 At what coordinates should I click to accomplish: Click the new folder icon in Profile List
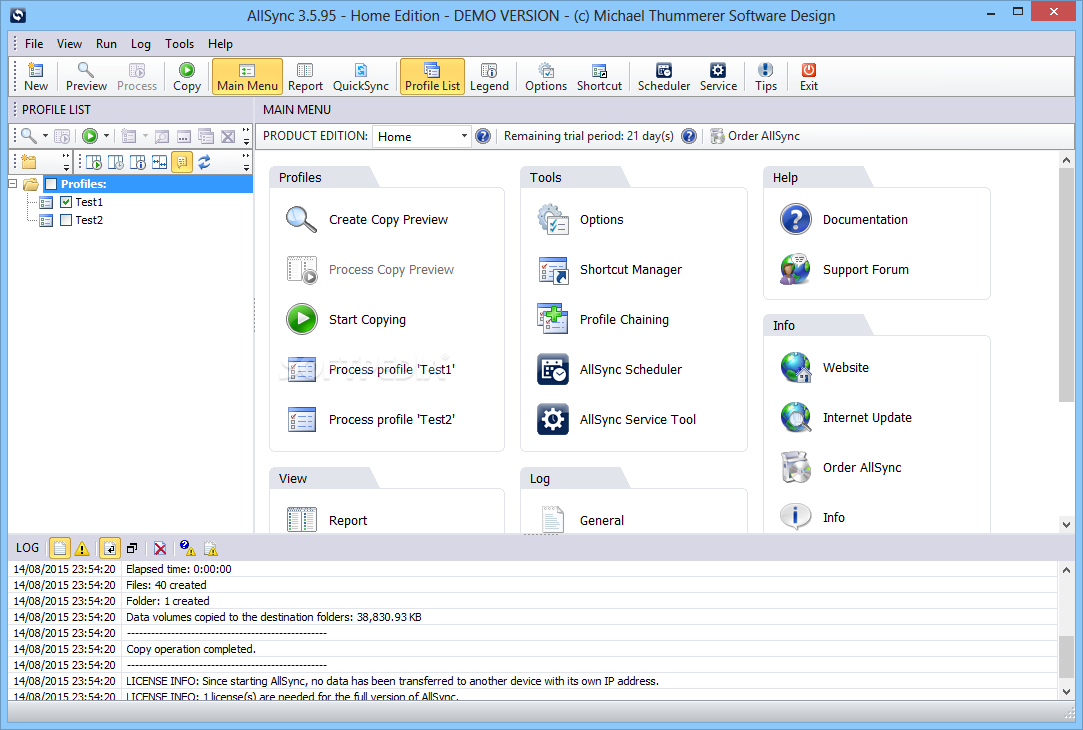click(x=29, y=162)
